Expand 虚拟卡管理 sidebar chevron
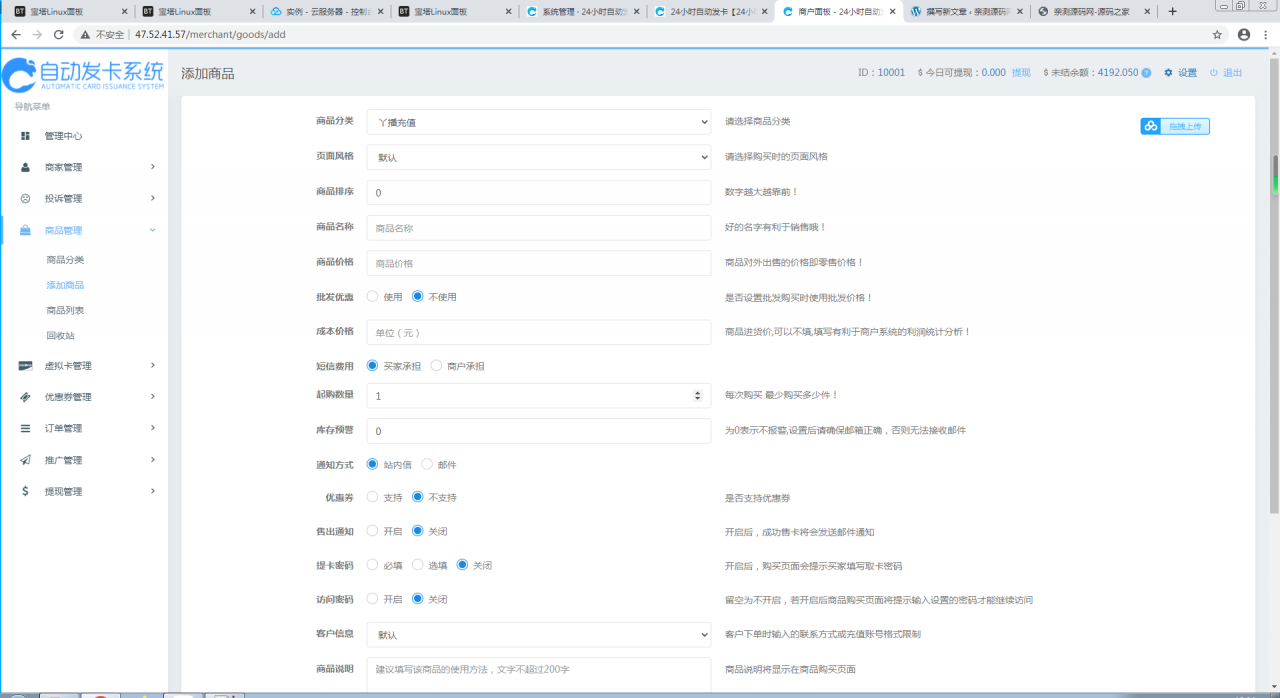Viewport: 1280px width, 698px height. (x=153, y=365)
